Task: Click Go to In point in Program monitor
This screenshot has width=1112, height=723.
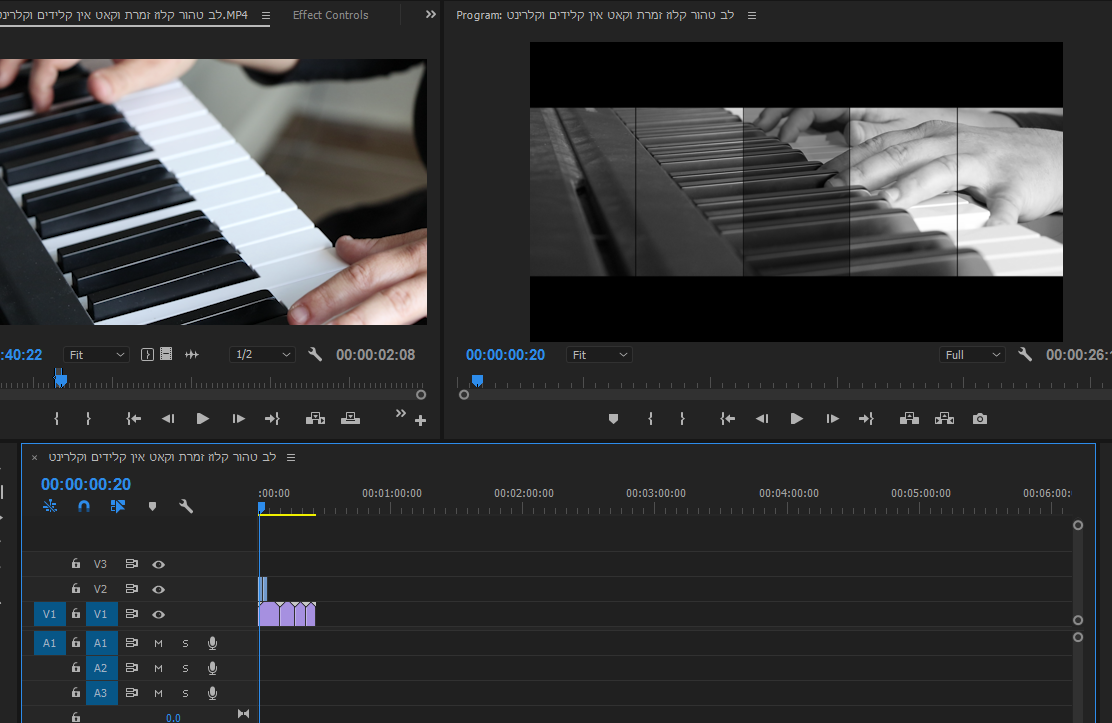Action: click(x=727, y=419)
